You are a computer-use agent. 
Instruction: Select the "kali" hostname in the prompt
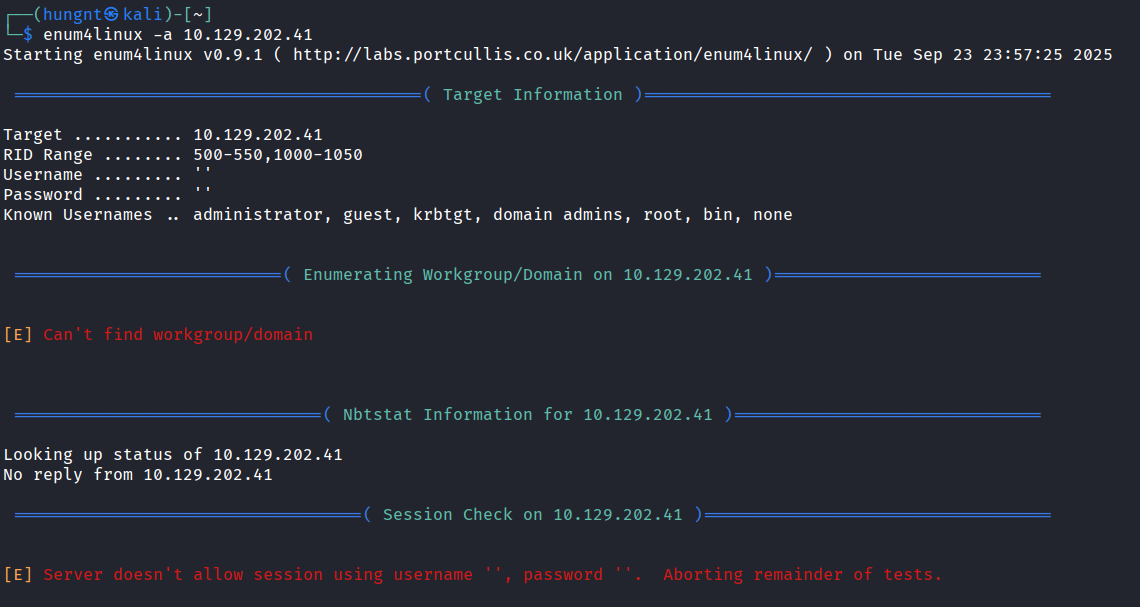coord(142,14)
